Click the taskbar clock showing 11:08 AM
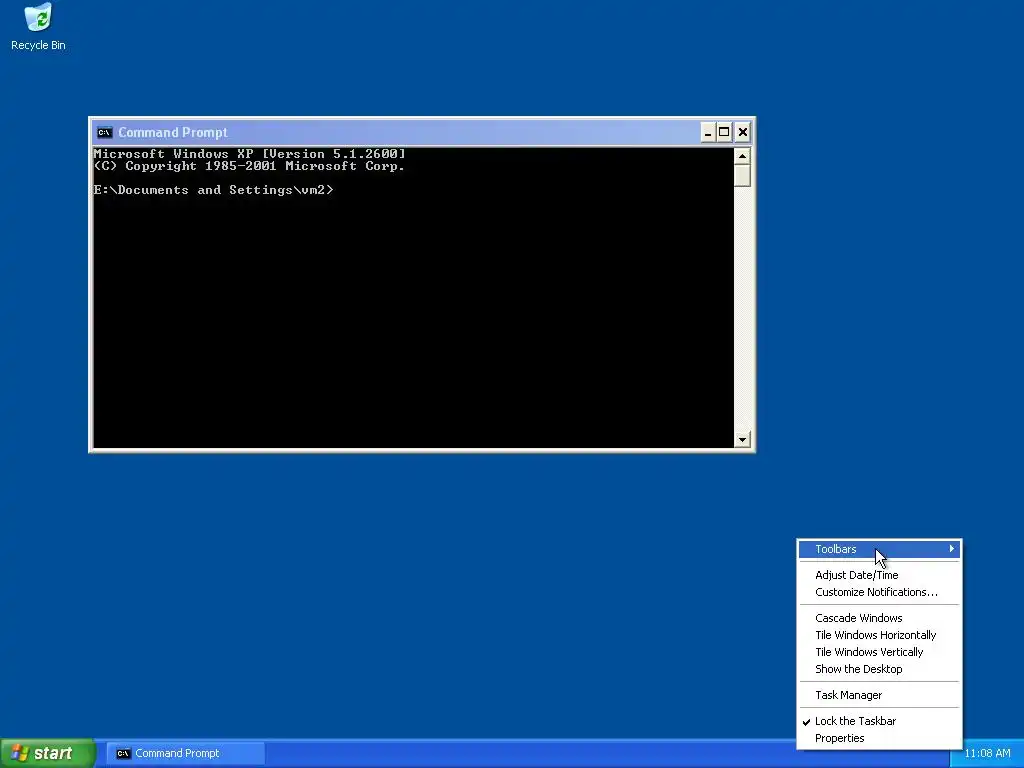The image size is (1024, 768). (987, 753)
